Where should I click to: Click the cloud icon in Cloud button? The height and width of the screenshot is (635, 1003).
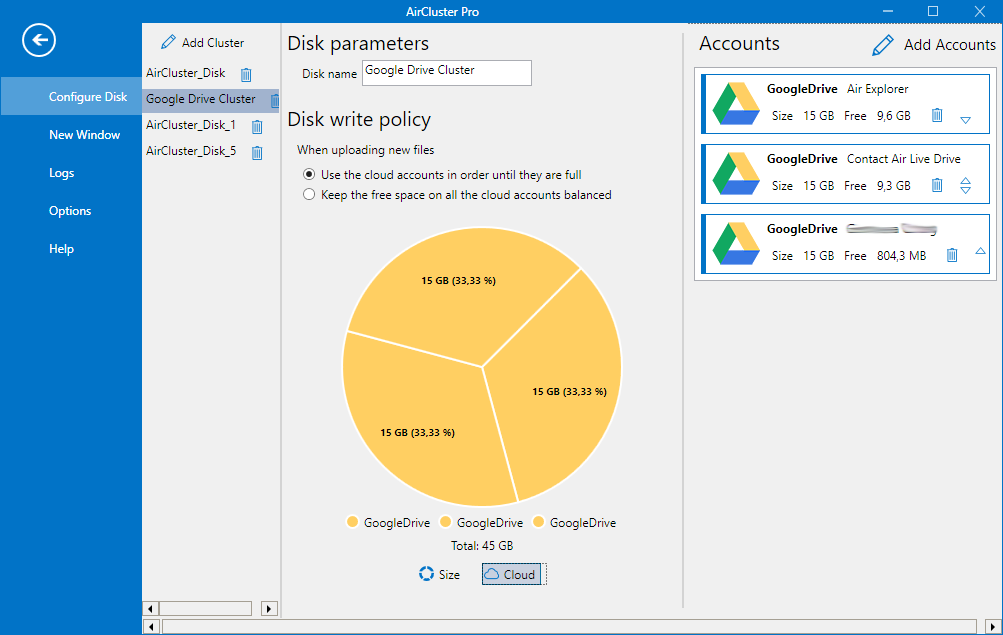pos(491,574)
